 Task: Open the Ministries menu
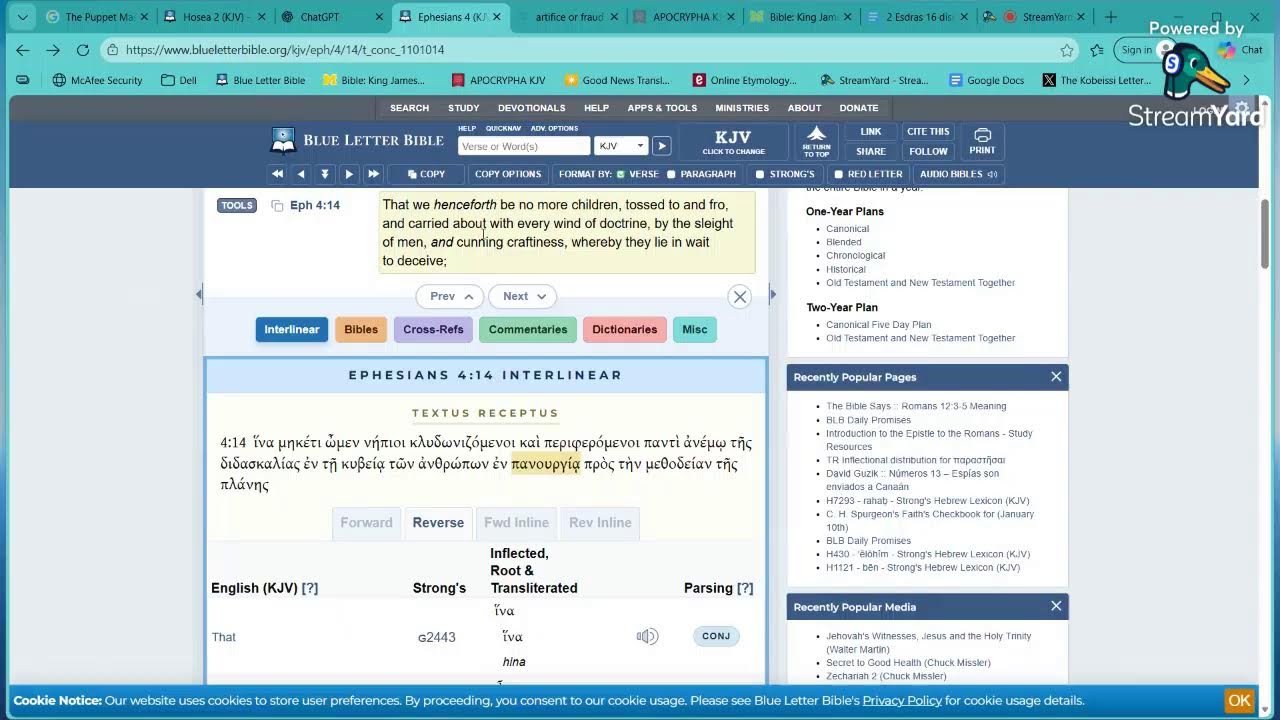tap(742, 108)
